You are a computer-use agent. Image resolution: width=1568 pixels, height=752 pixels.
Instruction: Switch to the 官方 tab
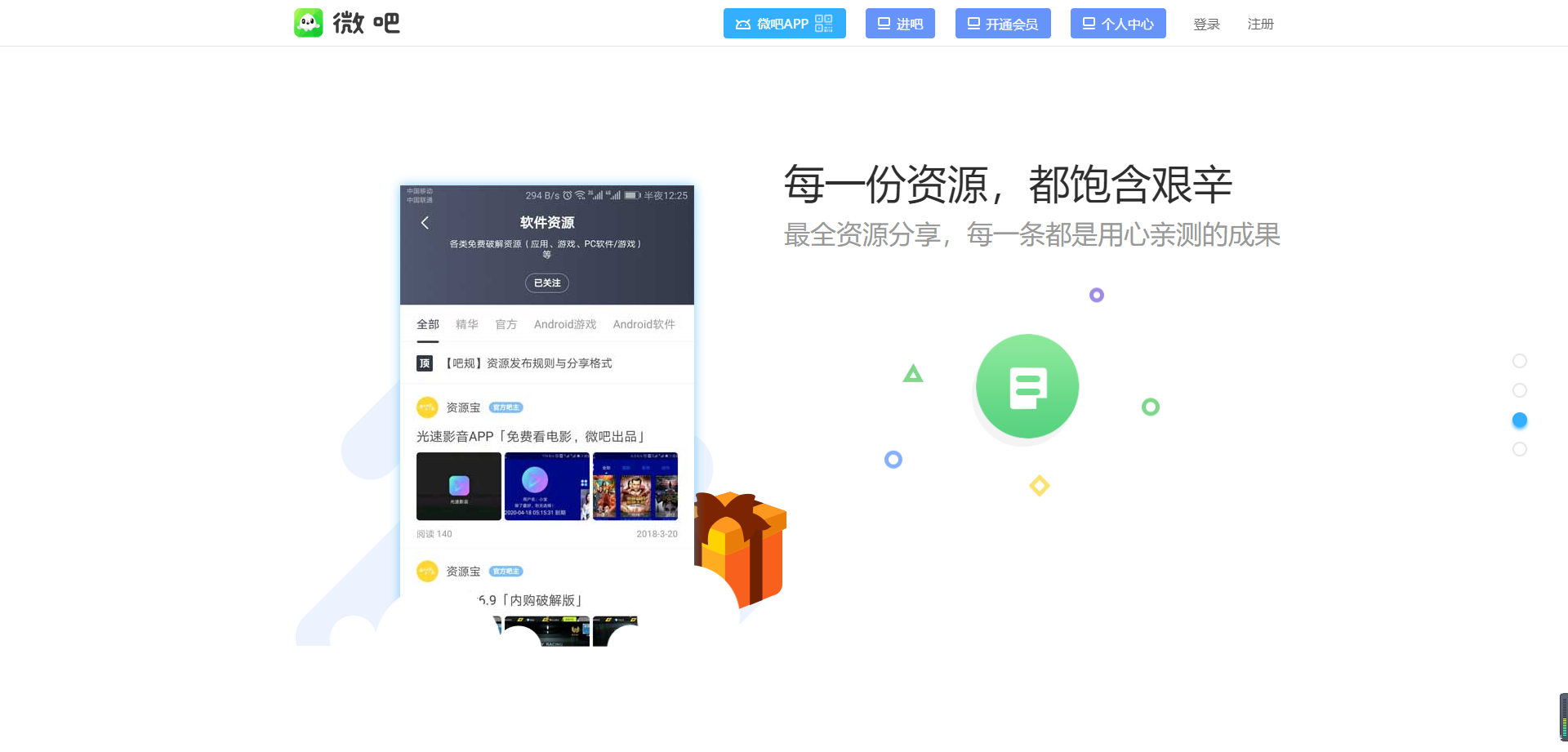tap(506, 324)
